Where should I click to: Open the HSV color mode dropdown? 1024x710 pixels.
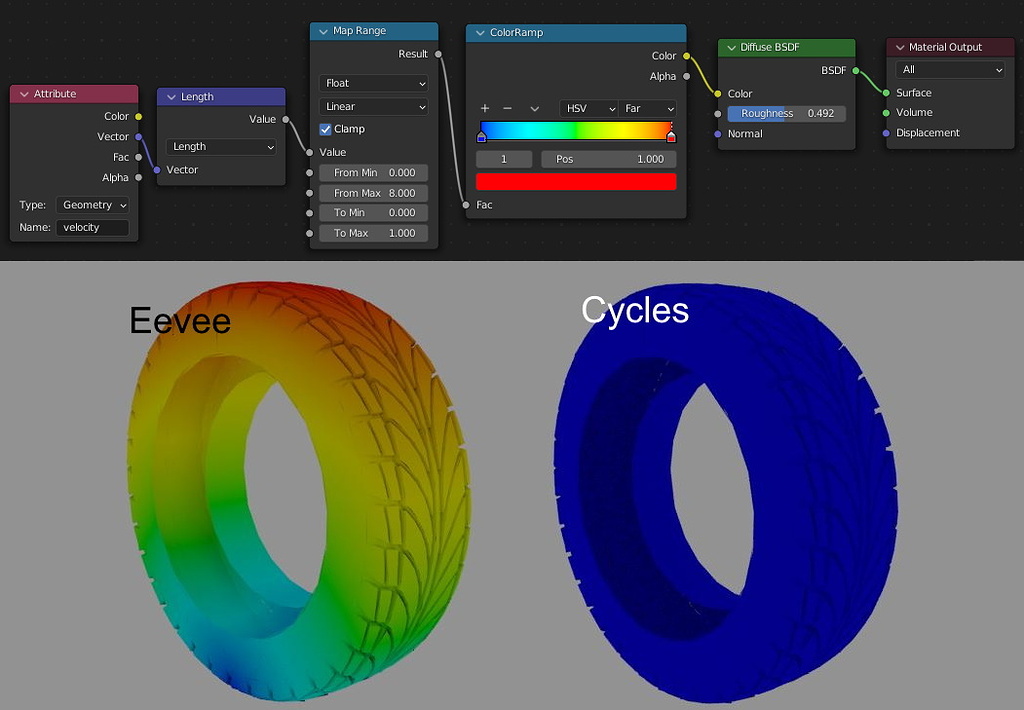tap(588, 108)
